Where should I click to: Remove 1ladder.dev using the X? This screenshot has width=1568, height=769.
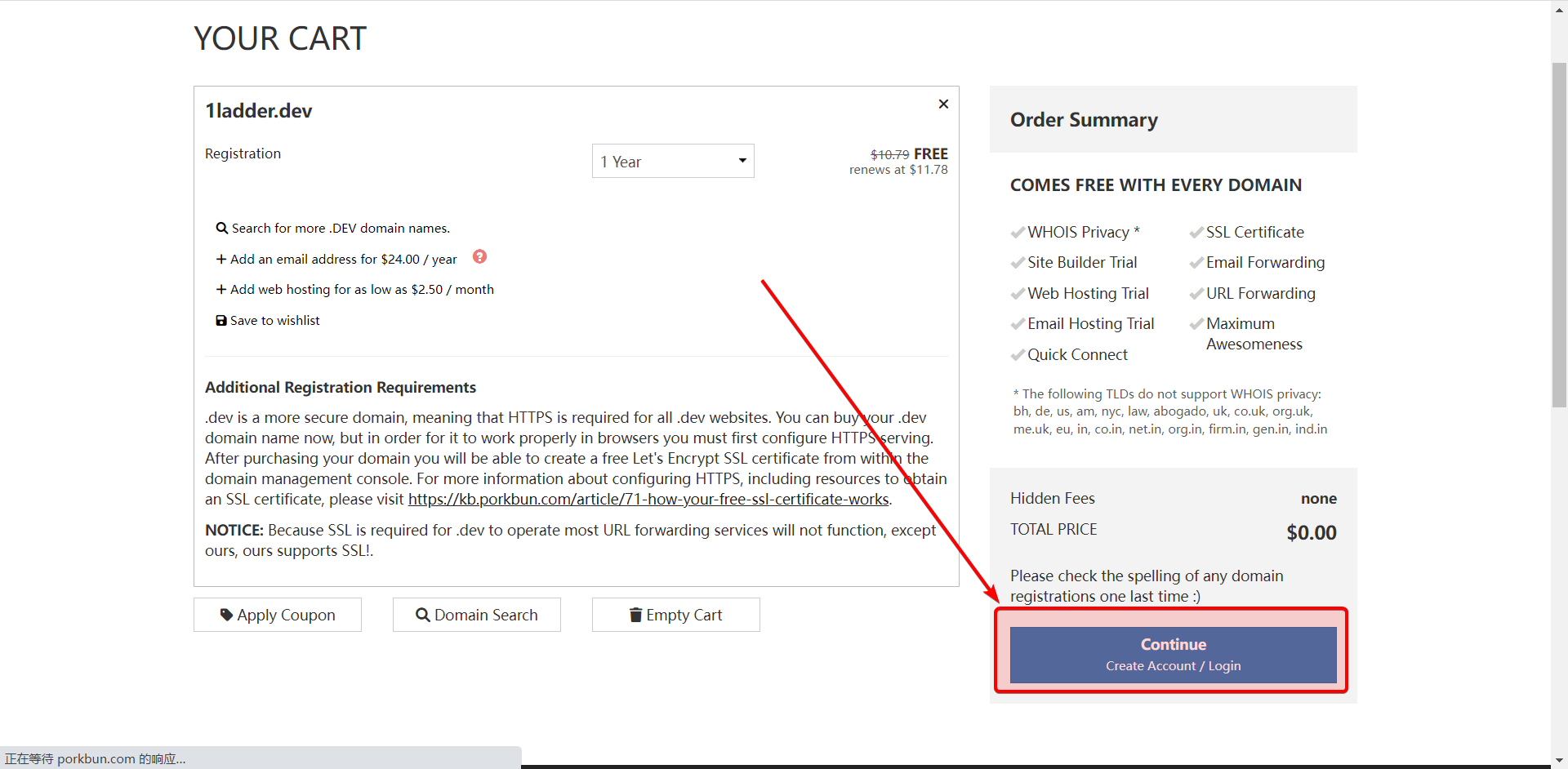pyautogui.click(x=943, y=104)
